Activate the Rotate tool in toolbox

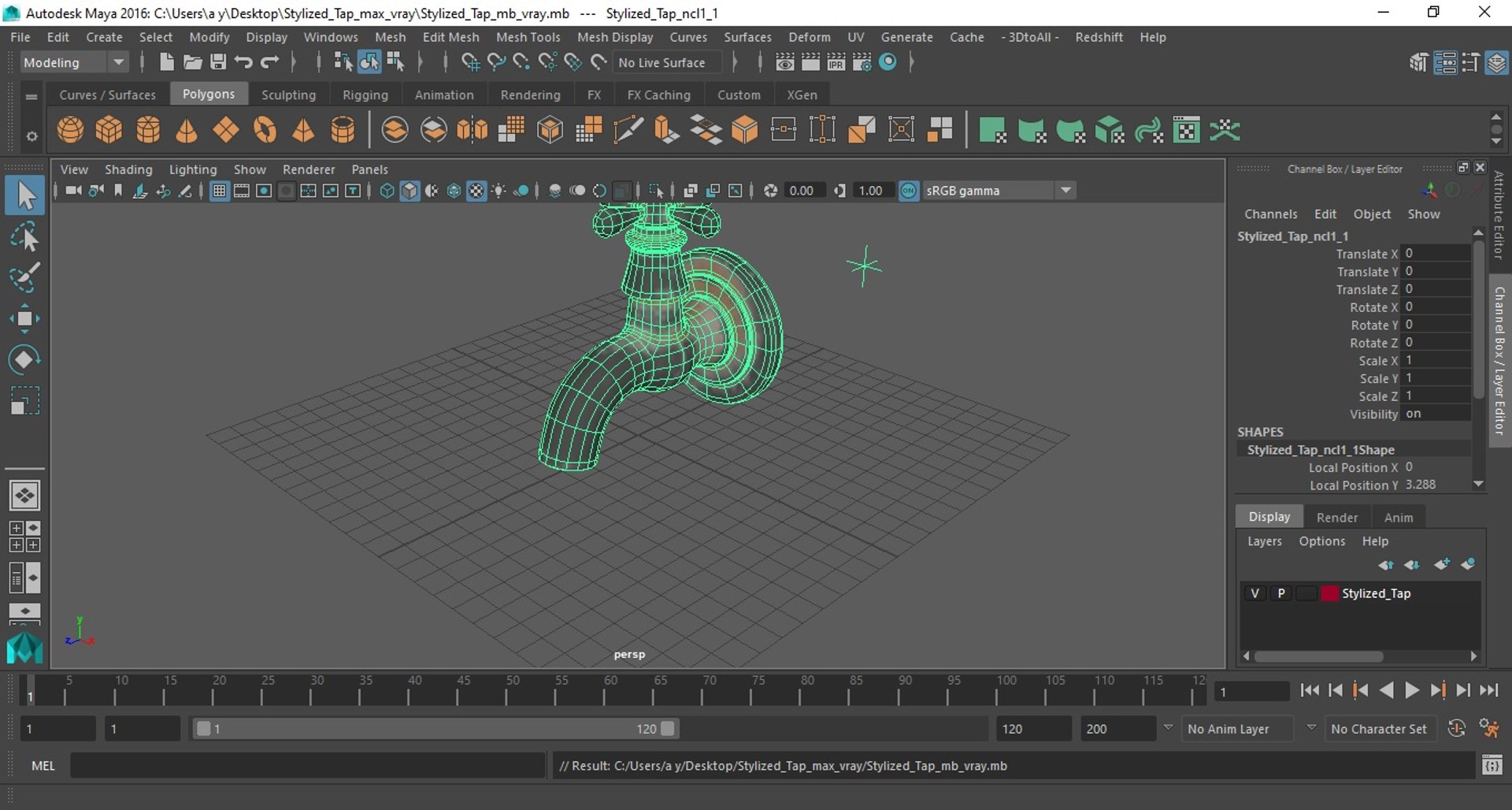(24, 359)
